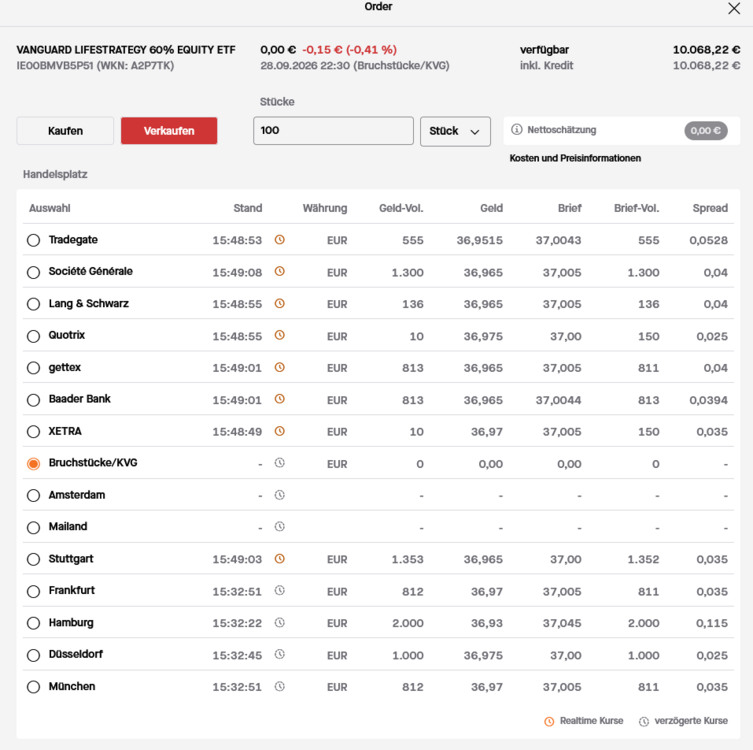Click the Stand column header
The image size is (753, 750).
point(248,208)
